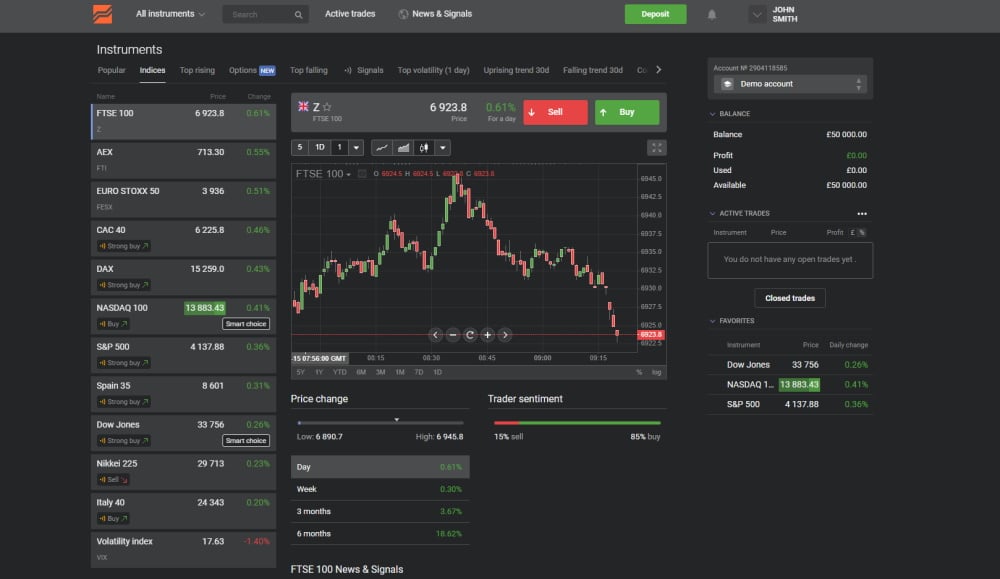1000x579 pixels.
Task: Open the chart type dropdown arrow
Action: (x=443, y=148)
